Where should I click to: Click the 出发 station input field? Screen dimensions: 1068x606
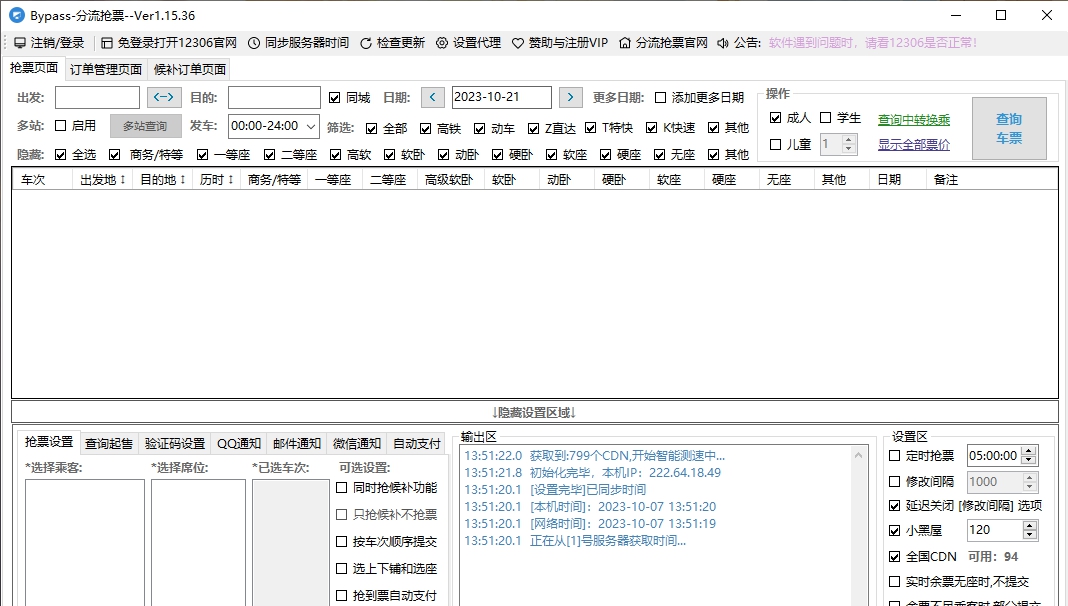point(97,97)
